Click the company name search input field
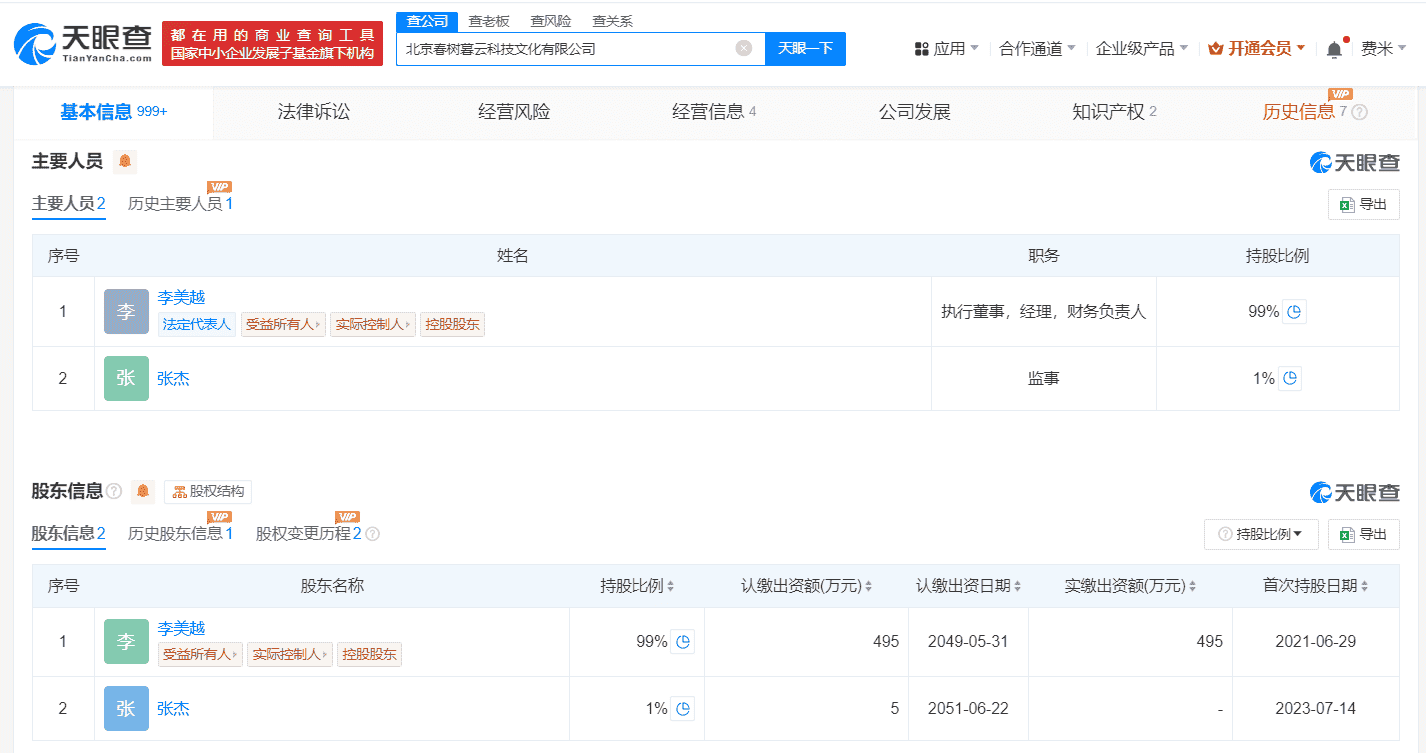1426x753 pixels. coord(560,48)
